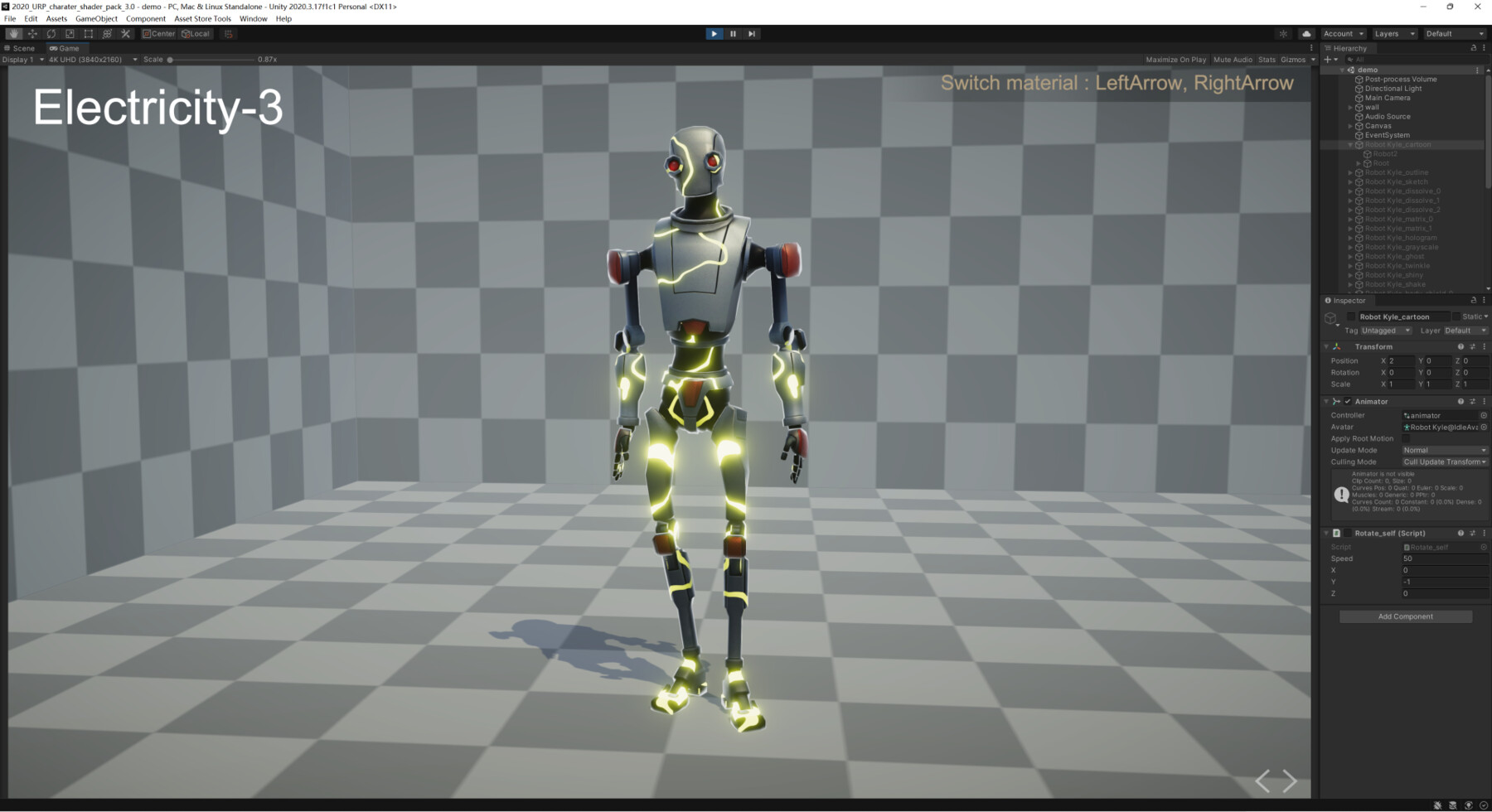Open the Asset Store Tools menu

coord(202,18)
